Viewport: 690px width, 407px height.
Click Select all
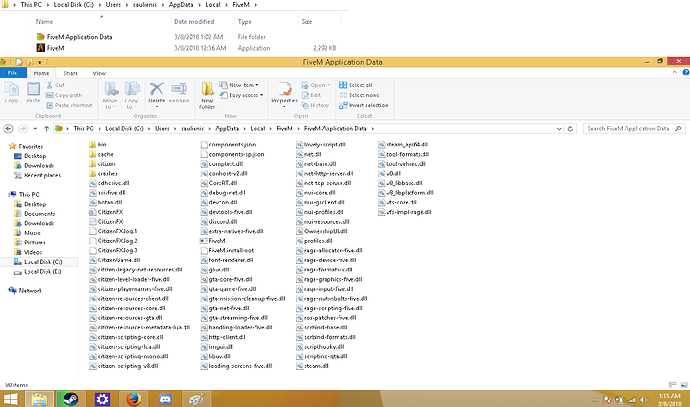coord(356,85)
